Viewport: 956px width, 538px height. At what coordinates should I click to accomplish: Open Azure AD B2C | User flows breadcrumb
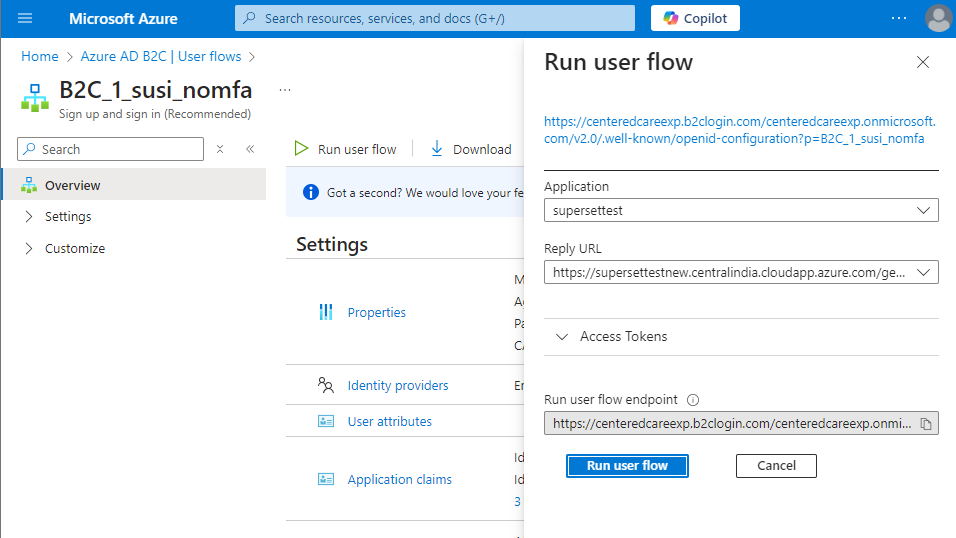[161, 56]
